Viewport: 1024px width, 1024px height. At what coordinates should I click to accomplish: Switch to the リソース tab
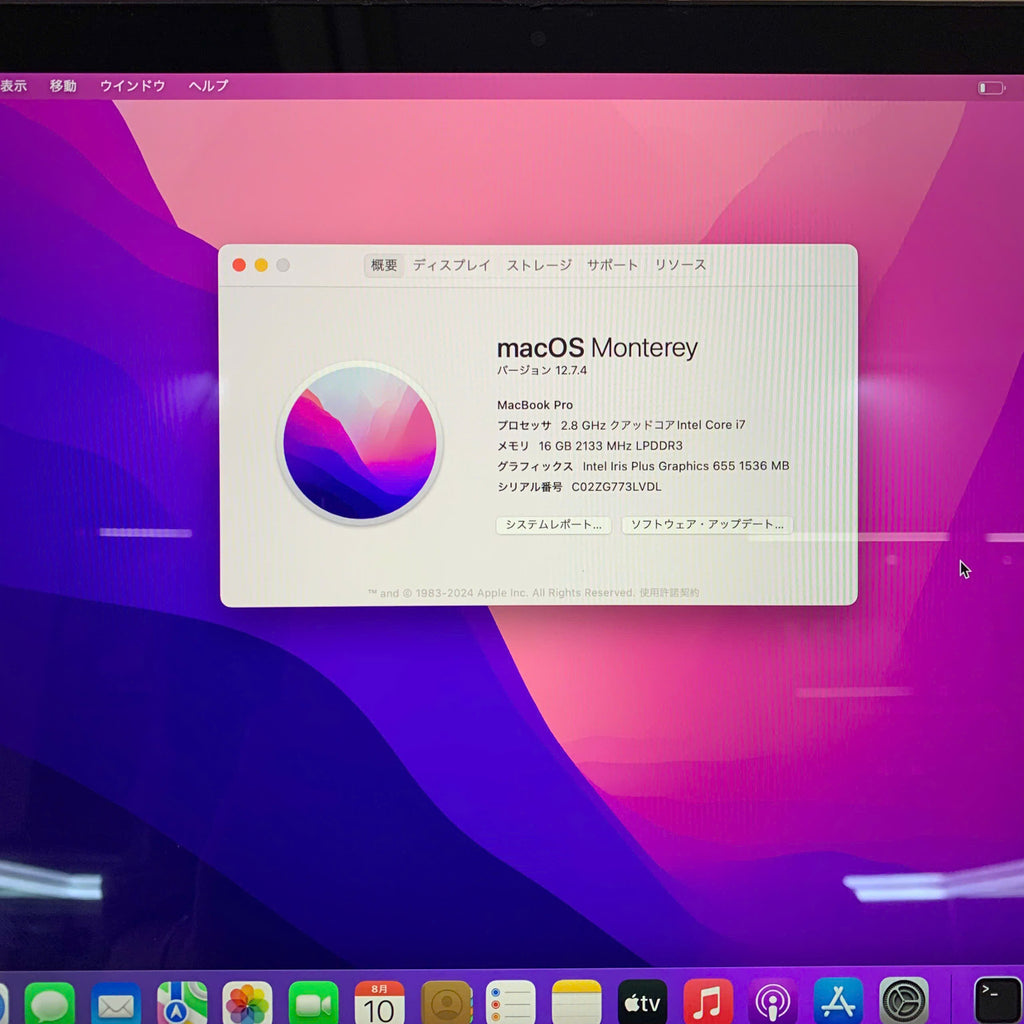[680, 265]
